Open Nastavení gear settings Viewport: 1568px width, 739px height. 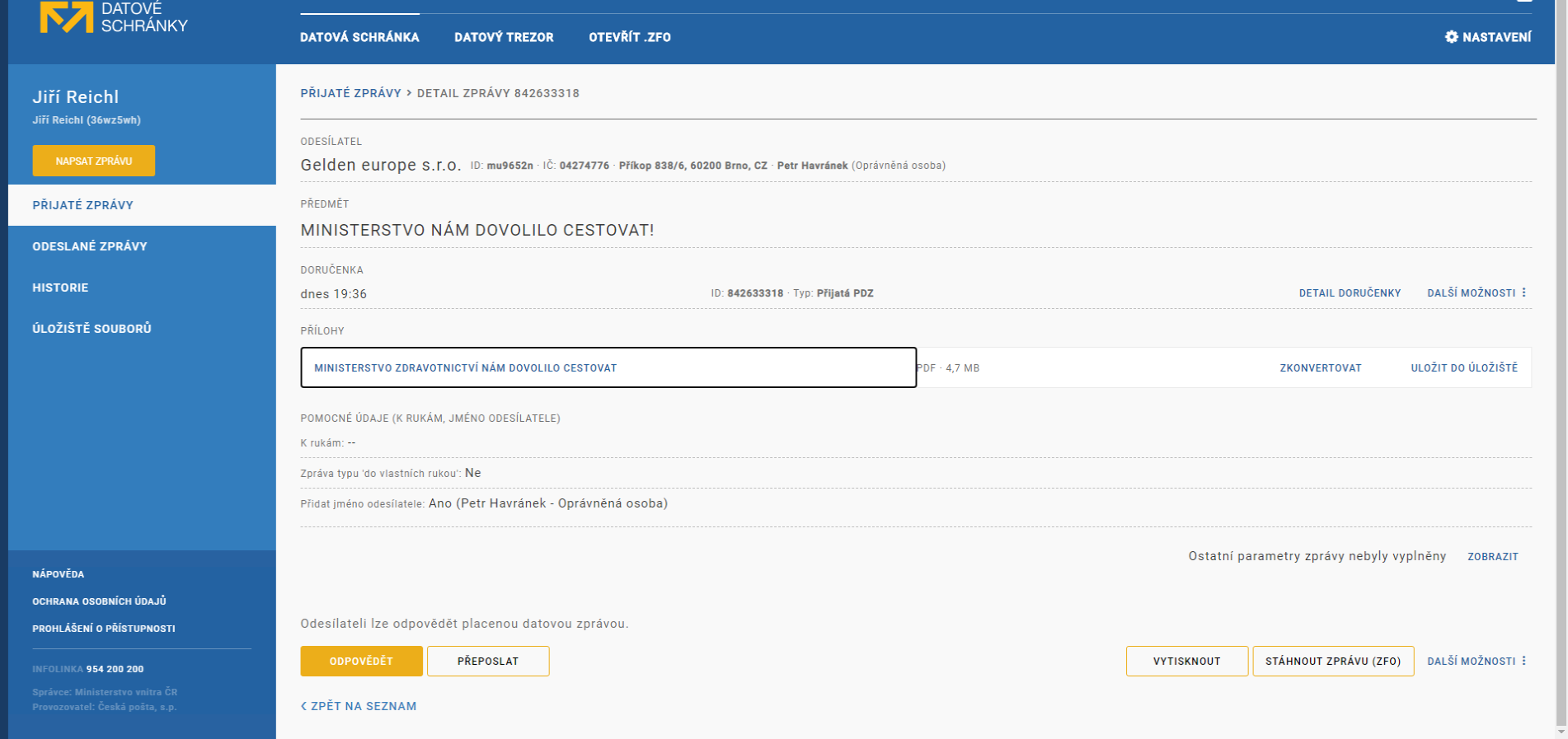(1487, 37)
